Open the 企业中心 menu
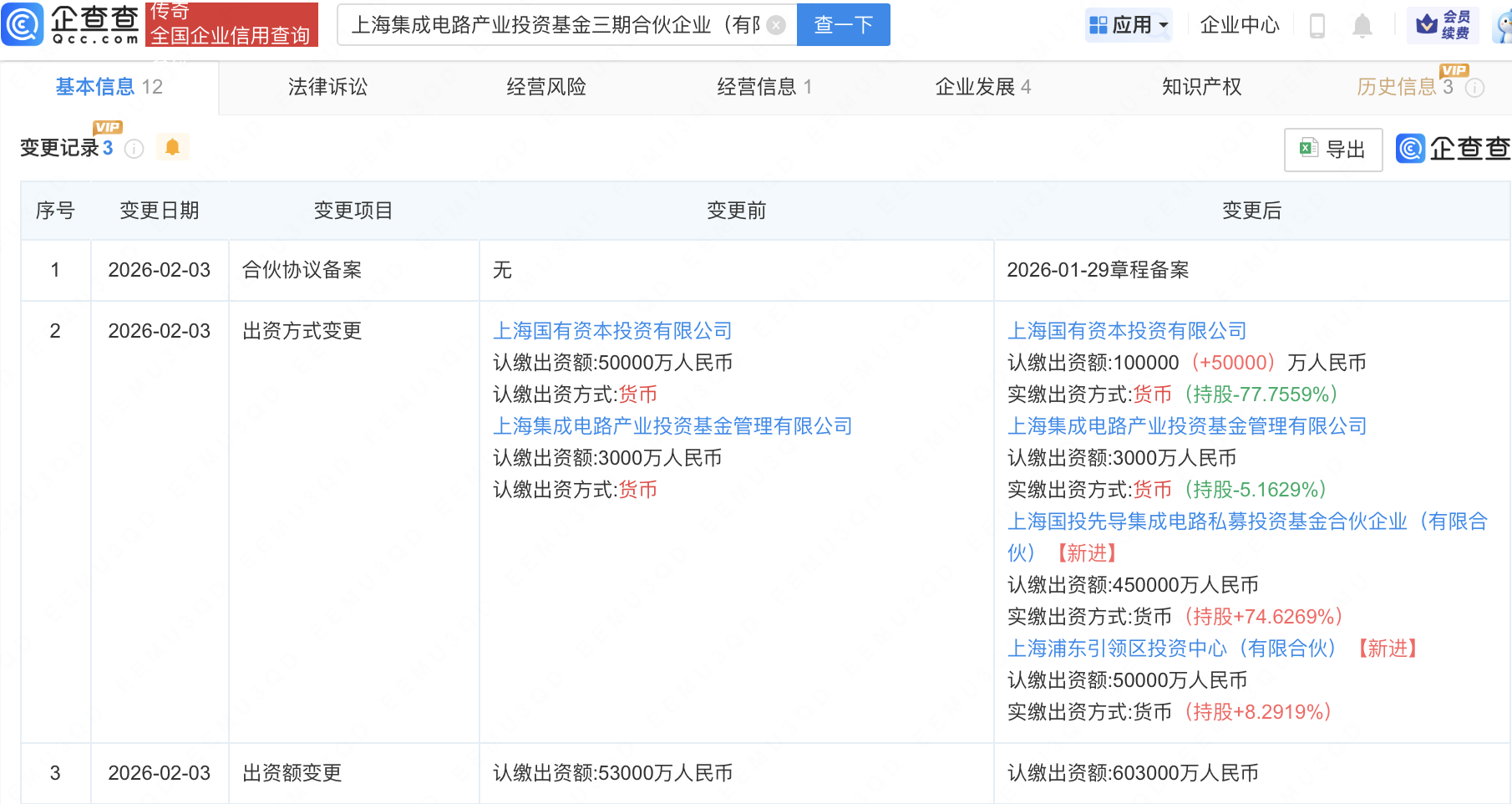Screen dimensions: 1512x804 pyautogui.click(x=1240, y=25)
